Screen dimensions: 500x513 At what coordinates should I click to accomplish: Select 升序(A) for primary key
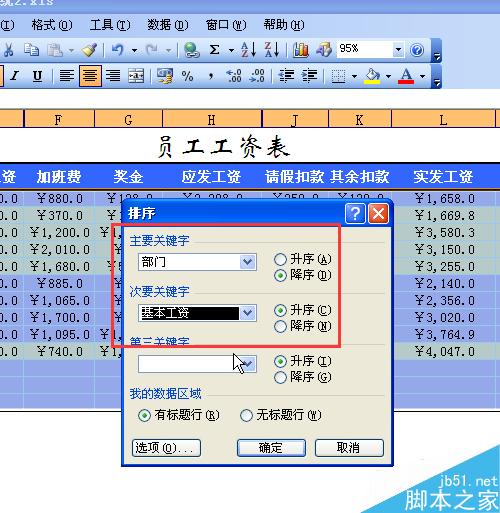coord(280,259)
